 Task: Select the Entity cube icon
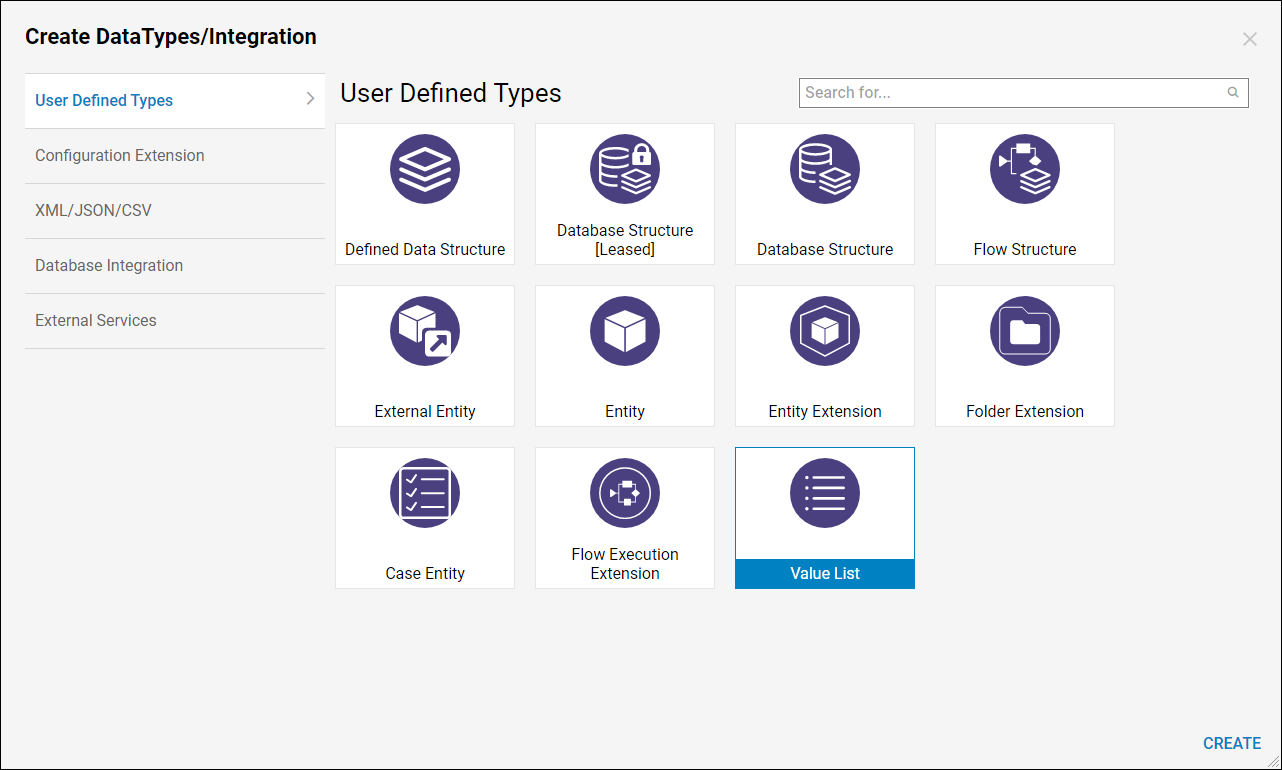pyautogui.click(x=625, y=331)
